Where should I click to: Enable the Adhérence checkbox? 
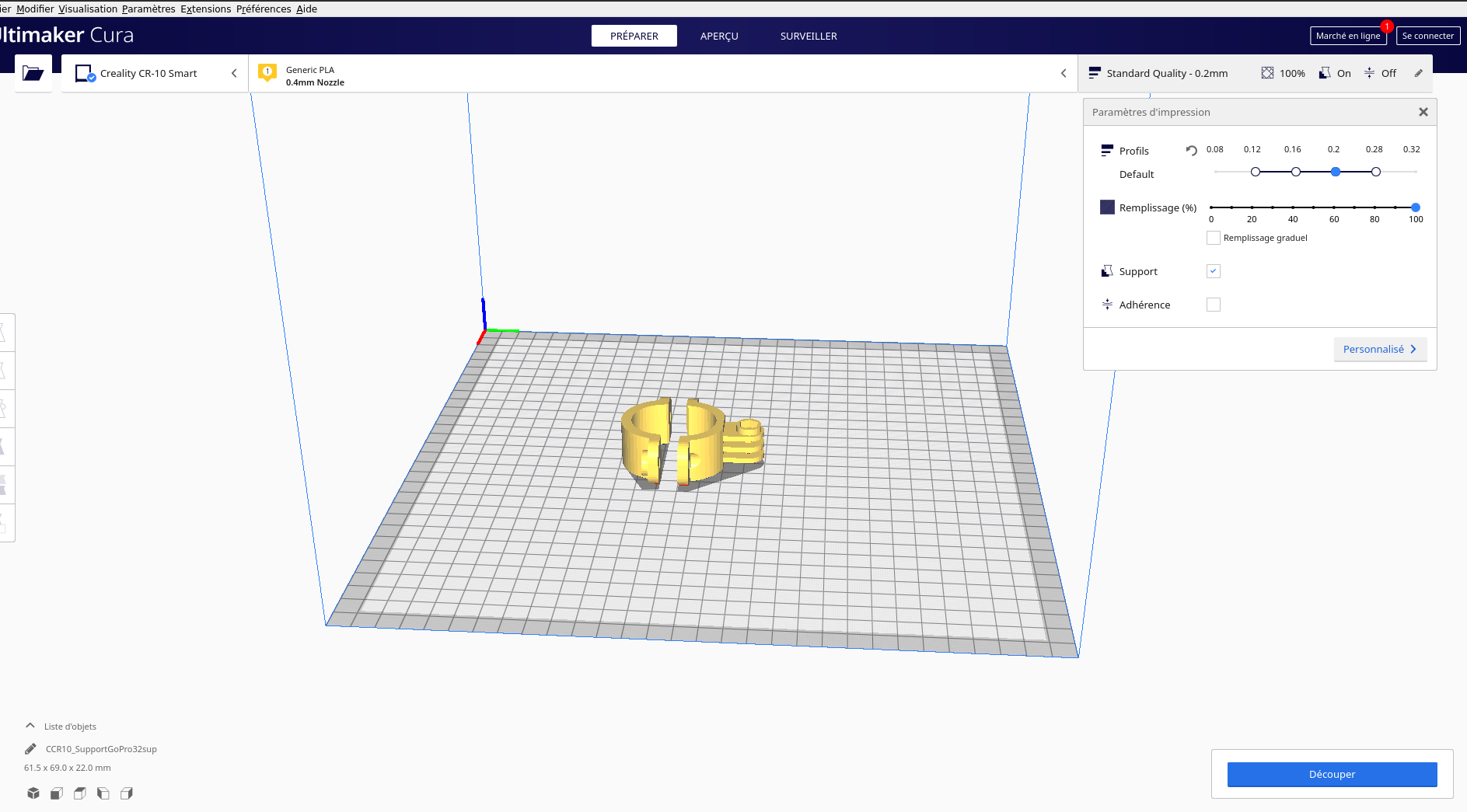pos(1214,305)
